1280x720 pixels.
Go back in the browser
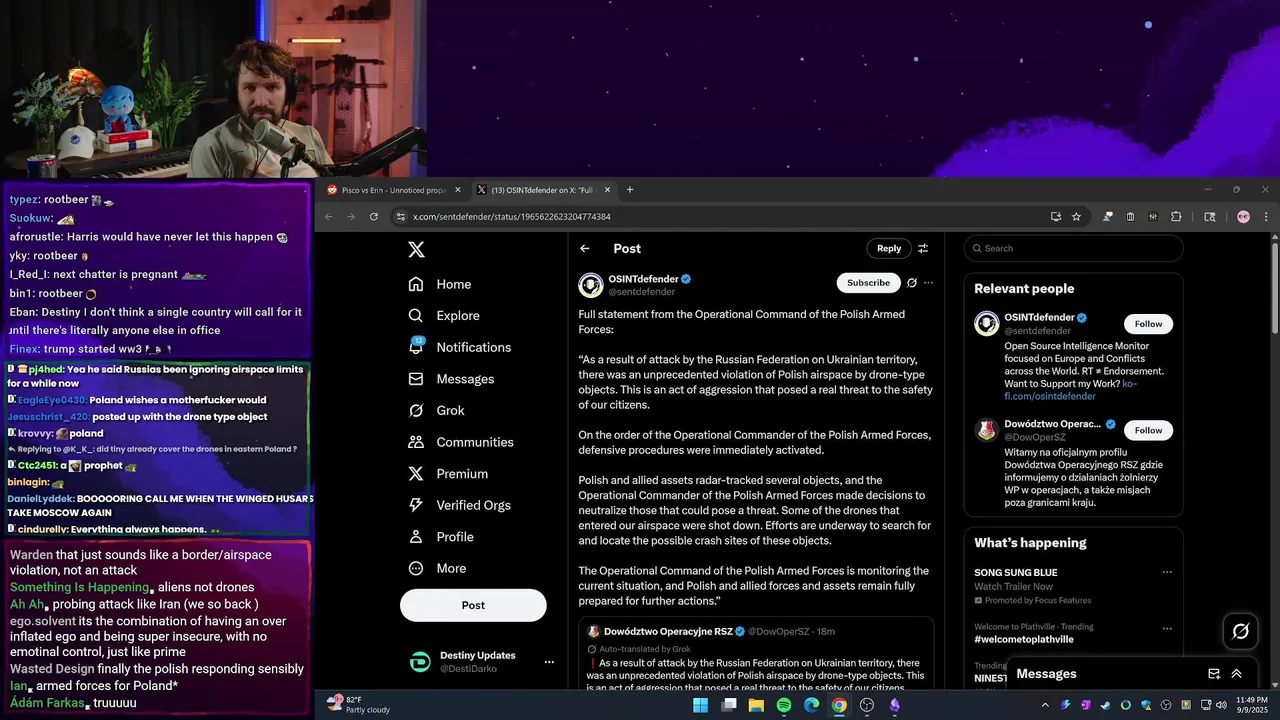[x=328, y=216]
